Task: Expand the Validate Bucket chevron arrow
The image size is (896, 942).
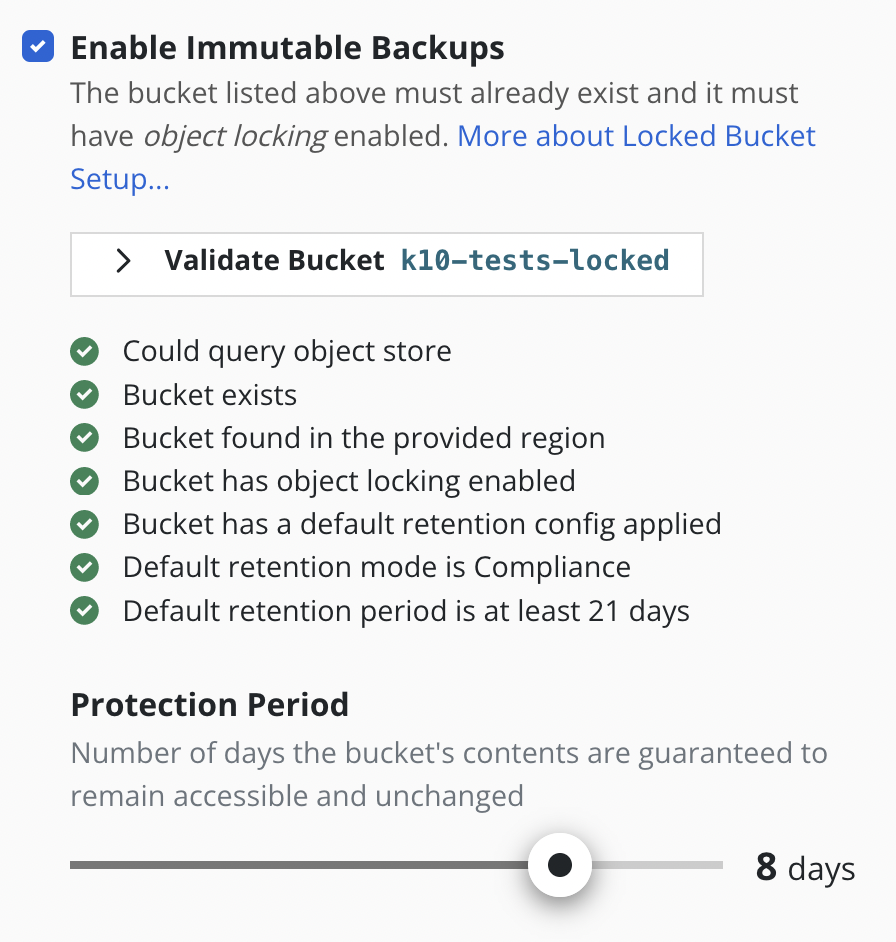Action: (123, 262)
